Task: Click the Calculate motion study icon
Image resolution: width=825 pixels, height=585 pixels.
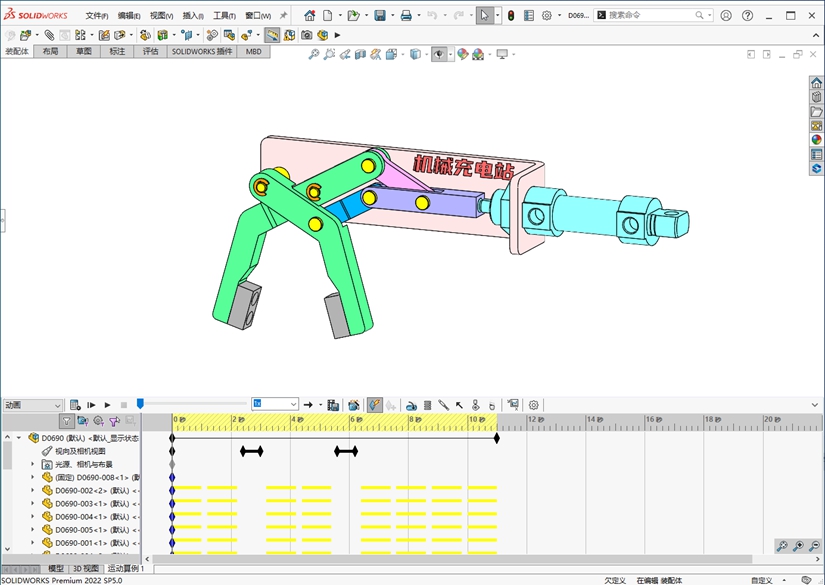Action: pos(75,405)
